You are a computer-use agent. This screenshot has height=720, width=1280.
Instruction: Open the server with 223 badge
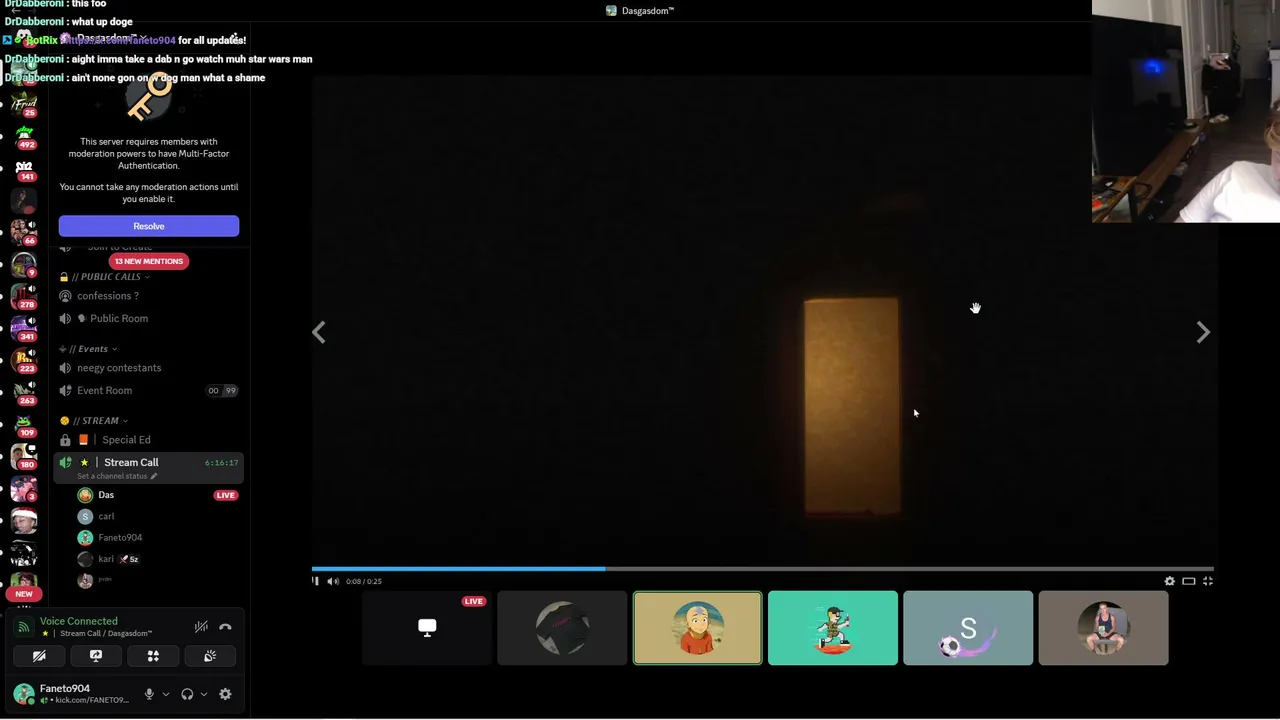(24, 360)
